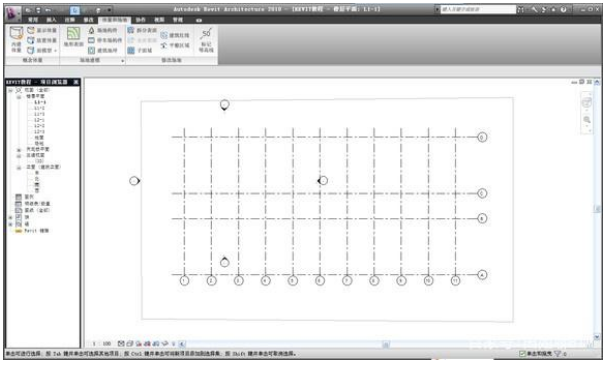Open the Collaborate ribbon tab
Viewport: 612px width, 365px height.
[x=141, y=20]
